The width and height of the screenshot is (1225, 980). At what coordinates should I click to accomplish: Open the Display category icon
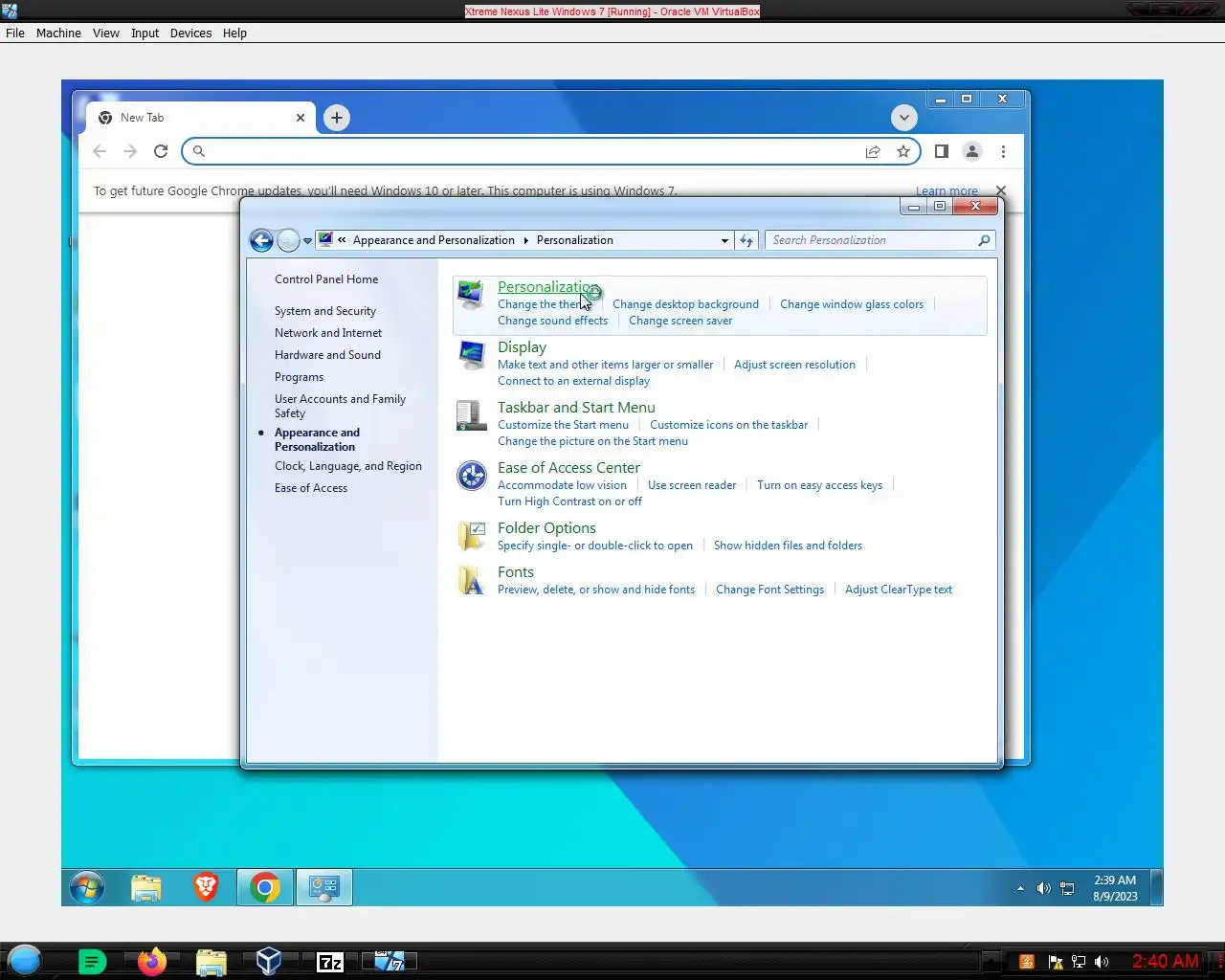(470, 354)
